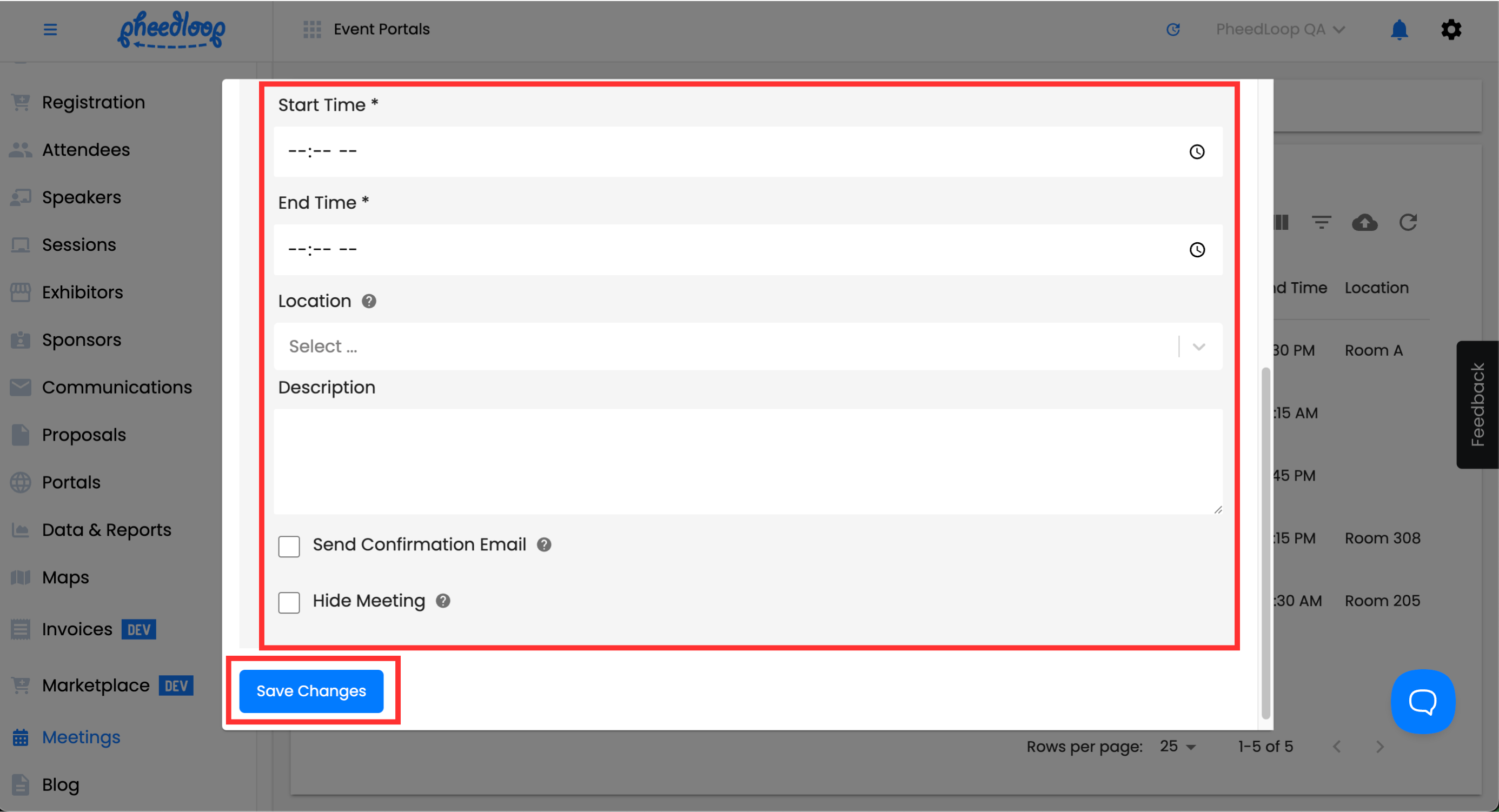Open rows per page 25 dropdown

point(1177,746)
